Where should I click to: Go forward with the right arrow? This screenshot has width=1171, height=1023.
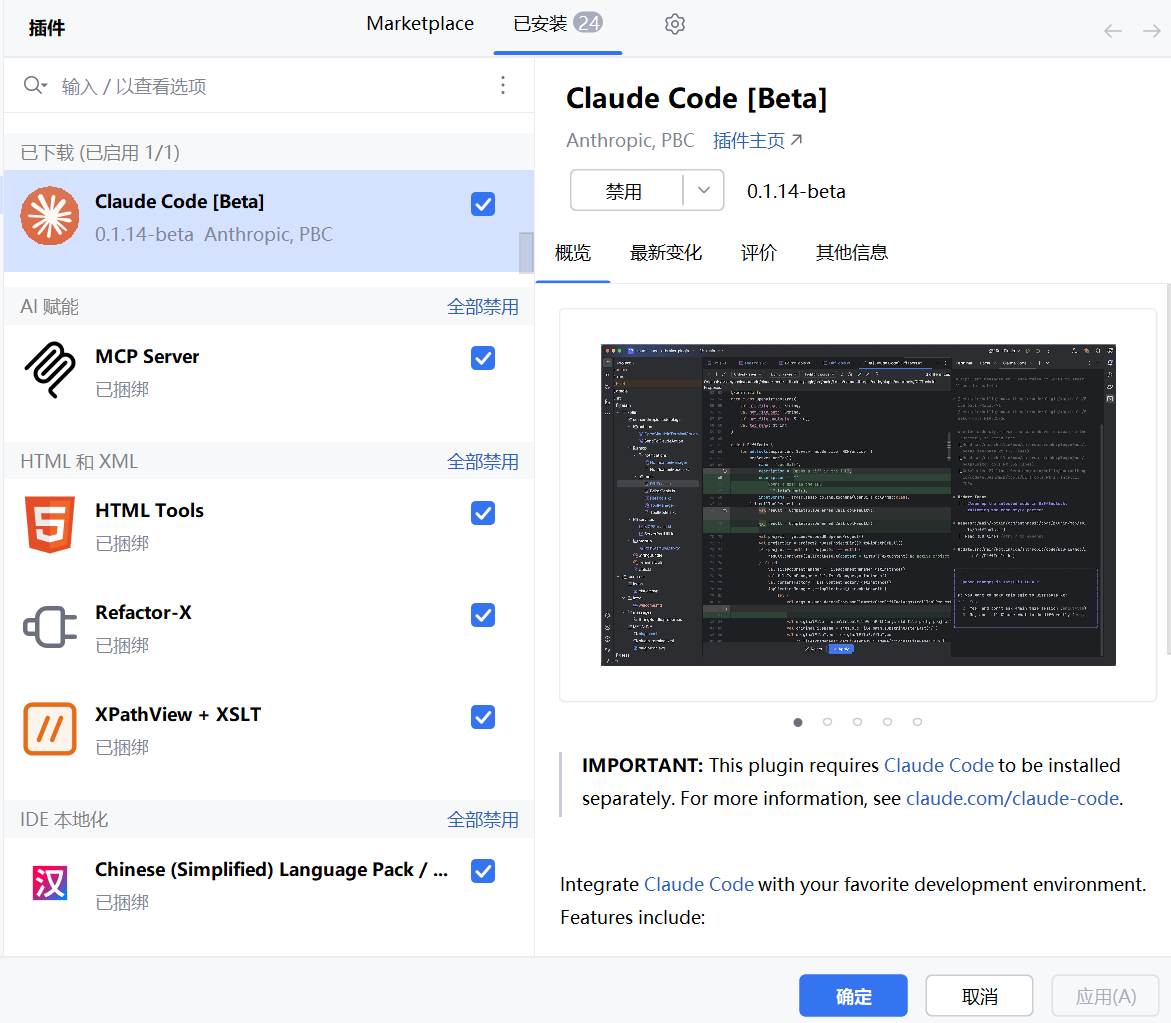tap(1152, 31)
